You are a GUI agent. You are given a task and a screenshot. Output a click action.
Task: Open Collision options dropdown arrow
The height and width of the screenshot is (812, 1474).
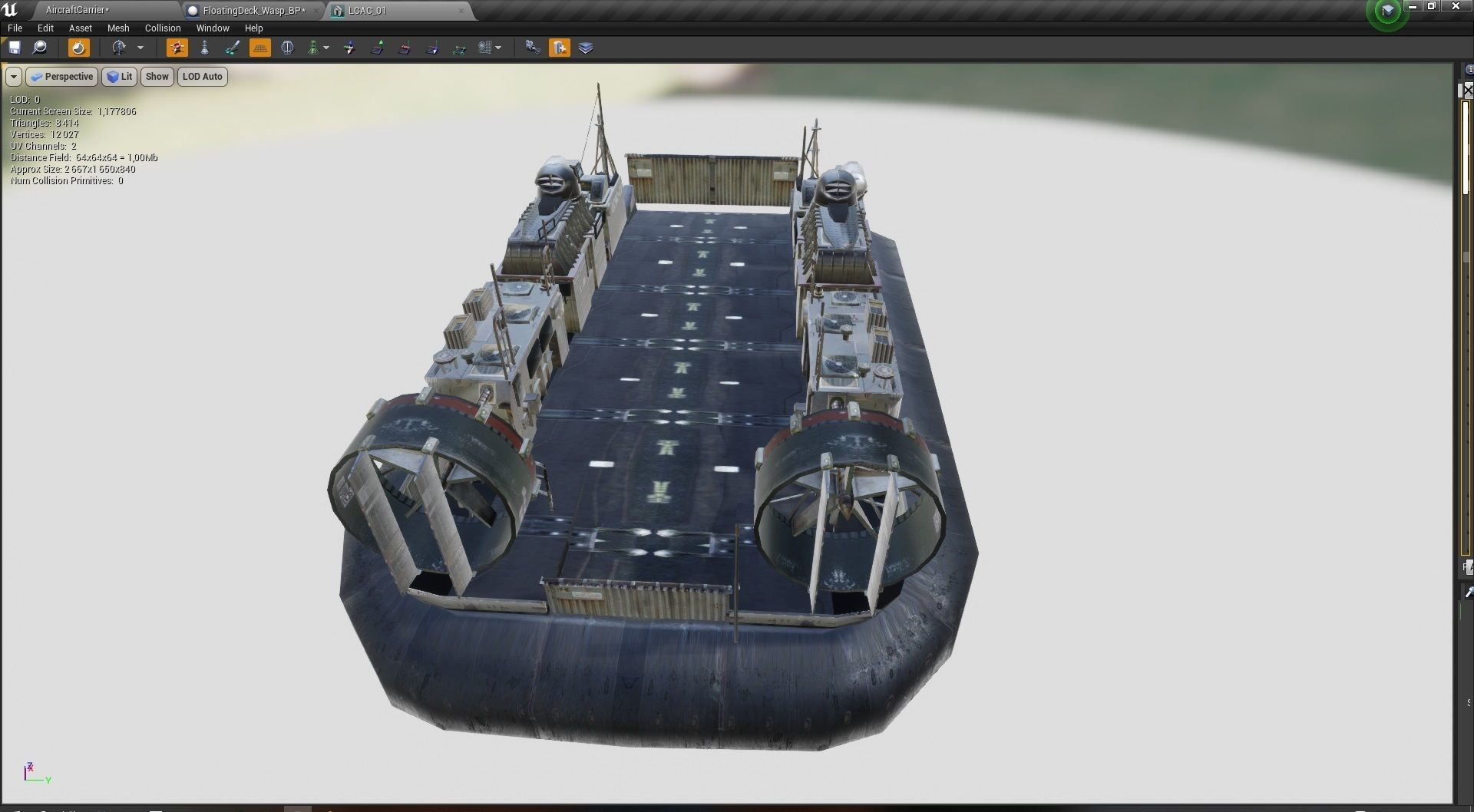tap(327, 48)
